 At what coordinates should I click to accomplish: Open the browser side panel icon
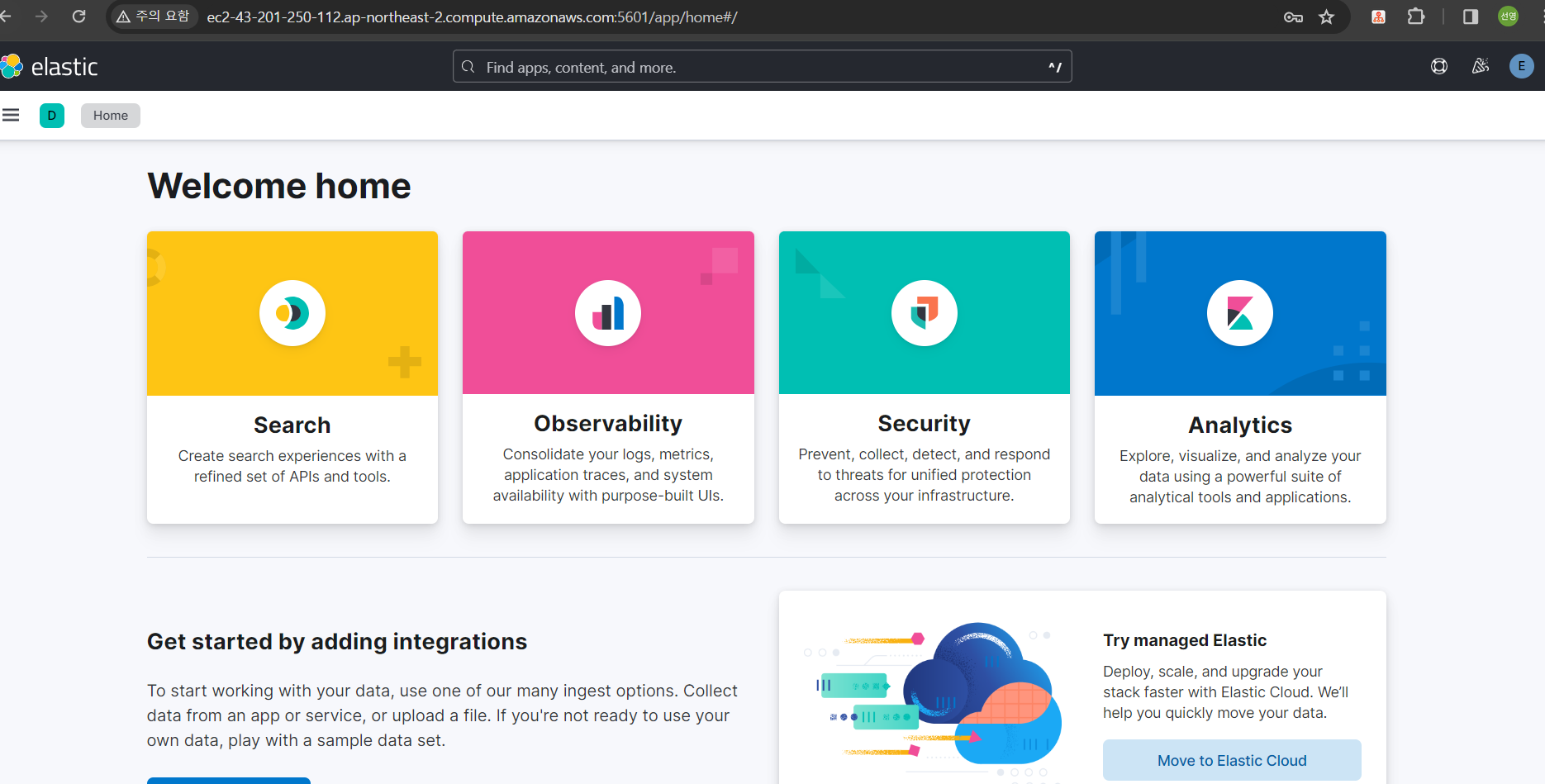click(x=1471, y=17)
